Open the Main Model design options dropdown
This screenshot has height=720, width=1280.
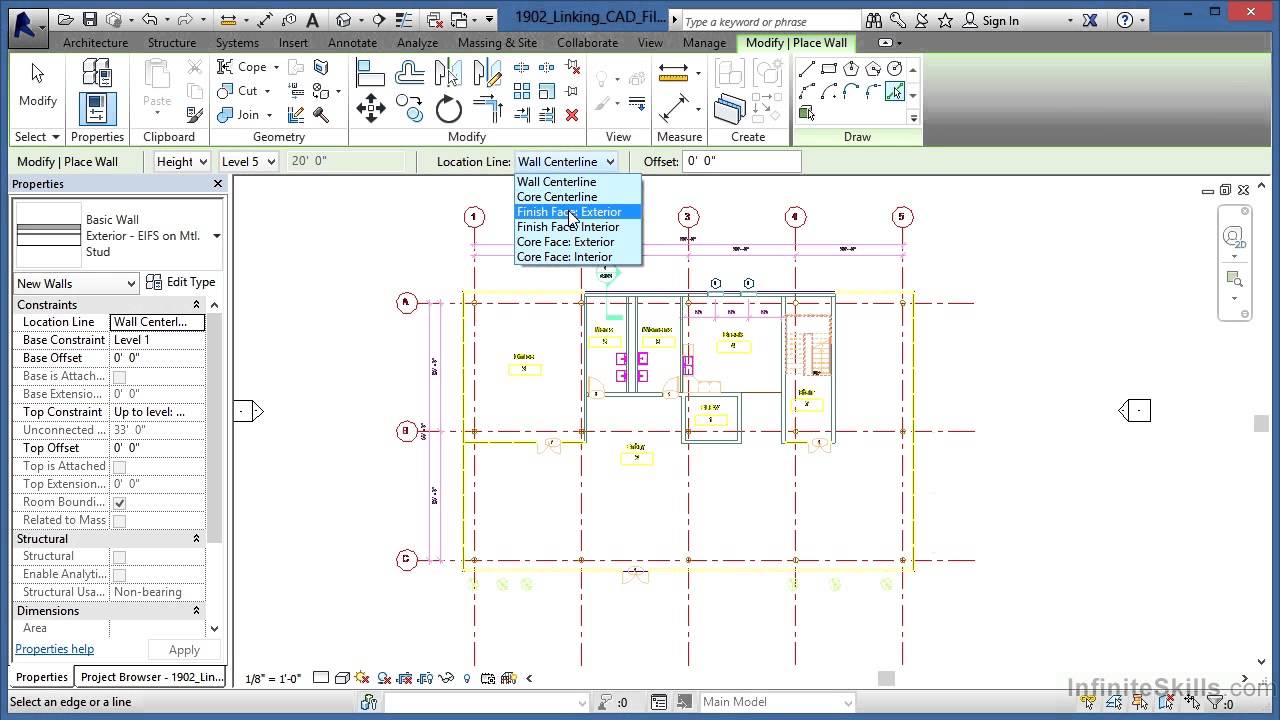pos(778,702)
